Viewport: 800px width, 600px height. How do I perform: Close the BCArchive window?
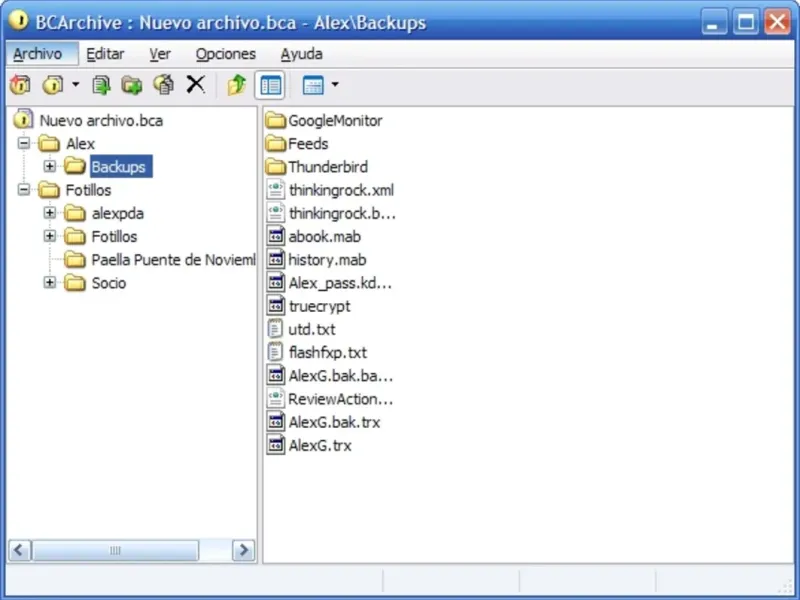pos(778,22)
